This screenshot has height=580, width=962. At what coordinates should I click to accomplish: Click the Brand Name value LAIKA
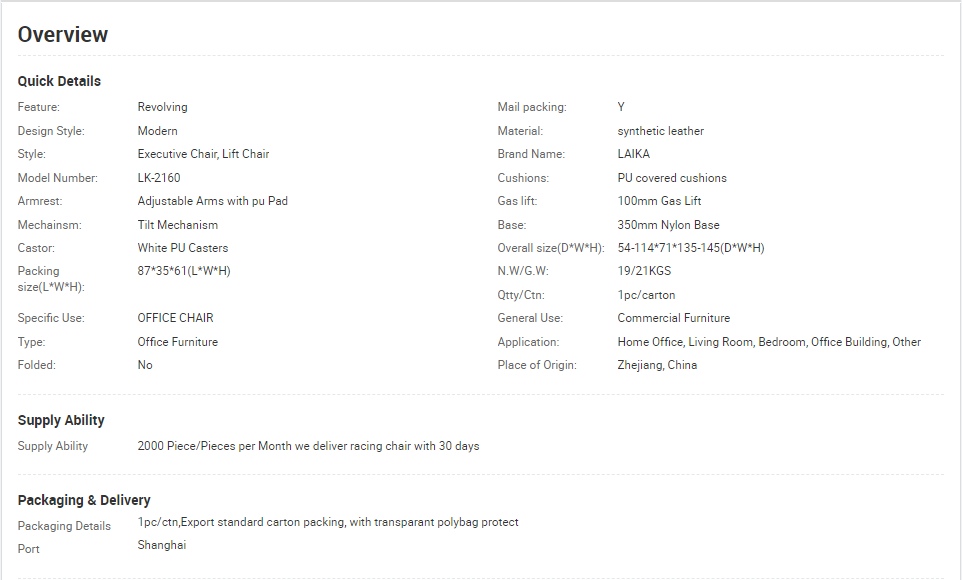pyautogui.click(x=634, y=154)
